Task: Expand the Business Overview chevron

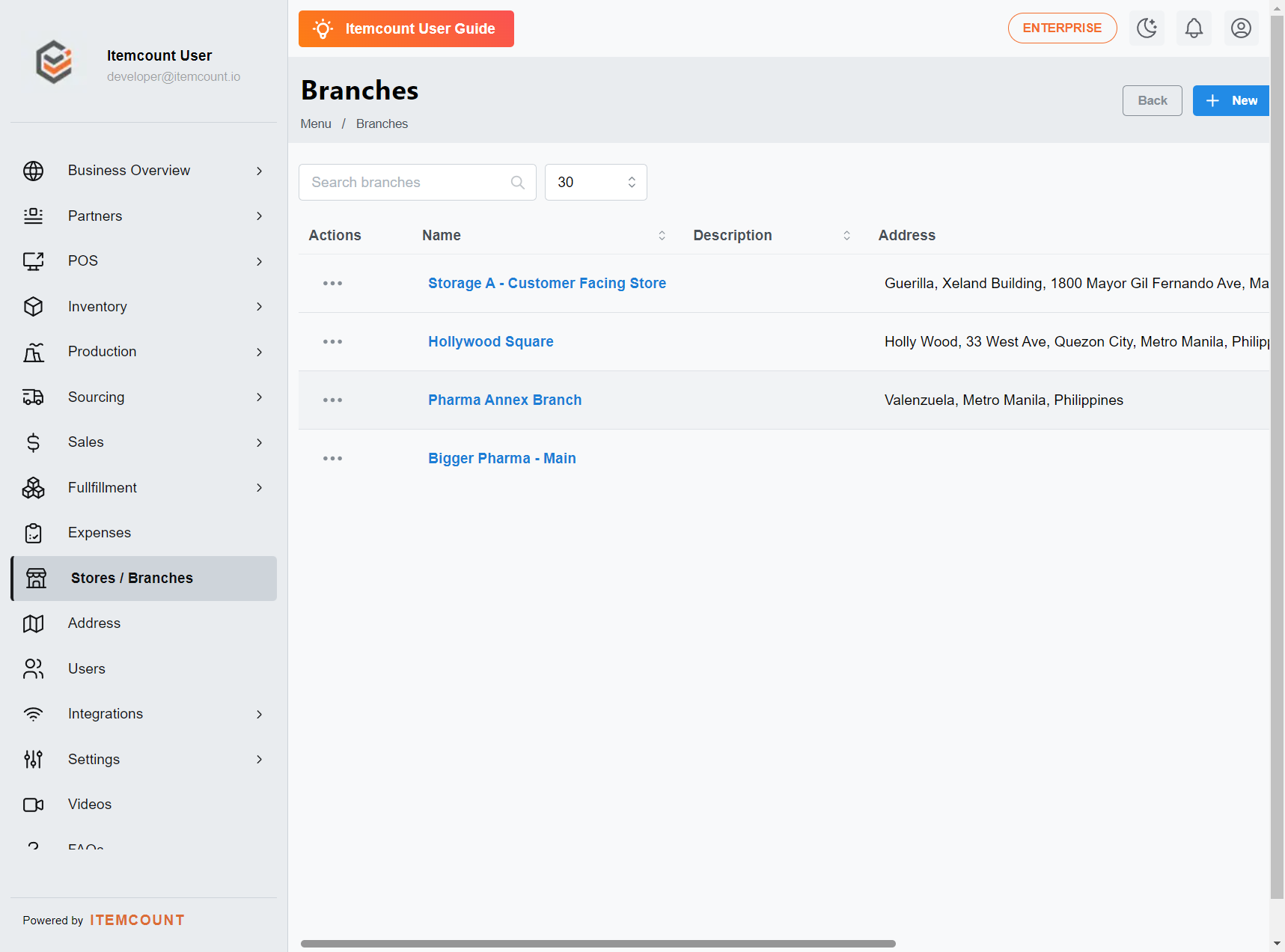Action: click(259, 171)
